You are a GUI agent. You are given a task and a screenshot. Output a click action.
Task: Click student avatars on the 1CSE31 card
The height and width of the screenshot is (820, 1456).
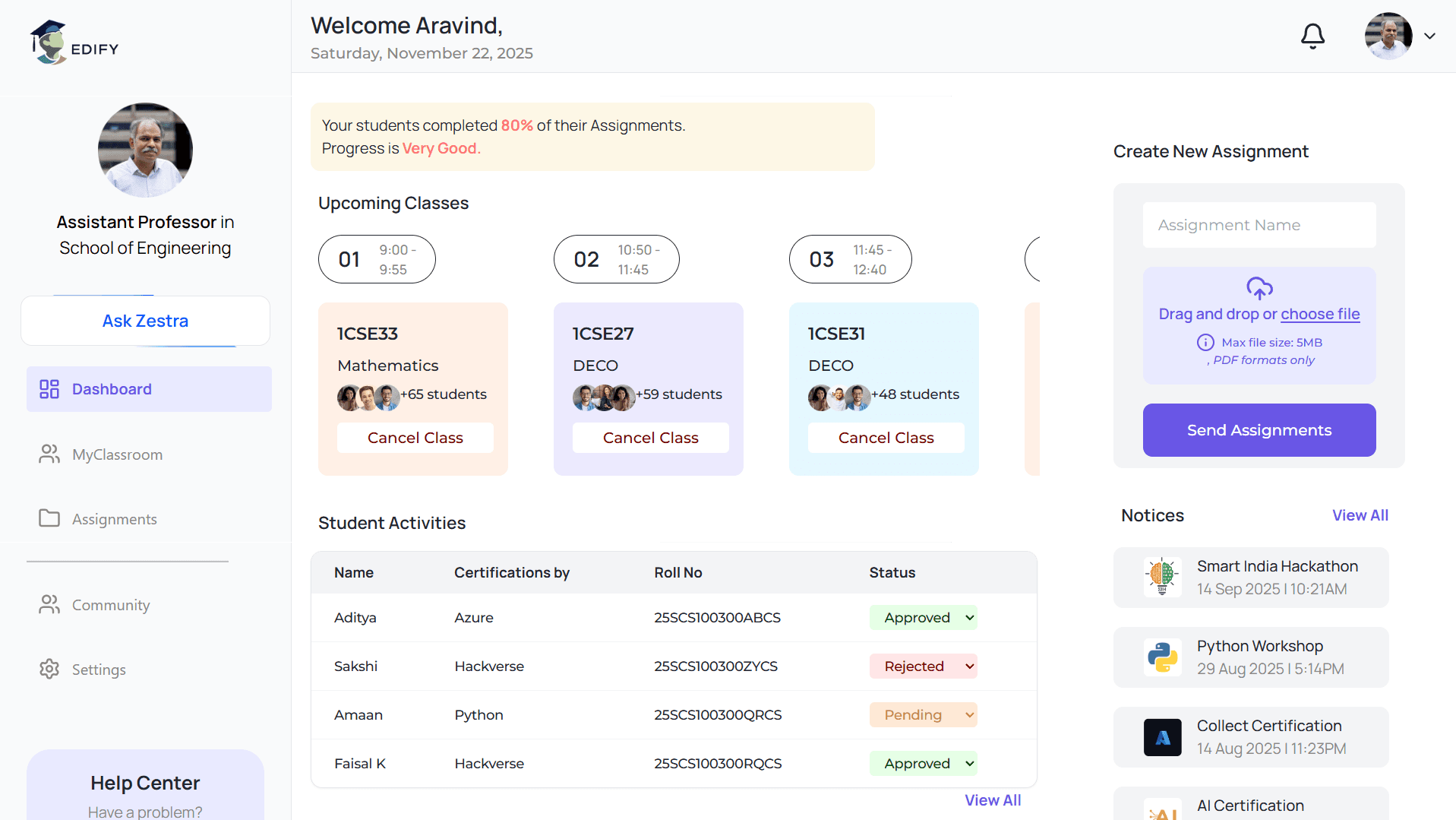839,397
